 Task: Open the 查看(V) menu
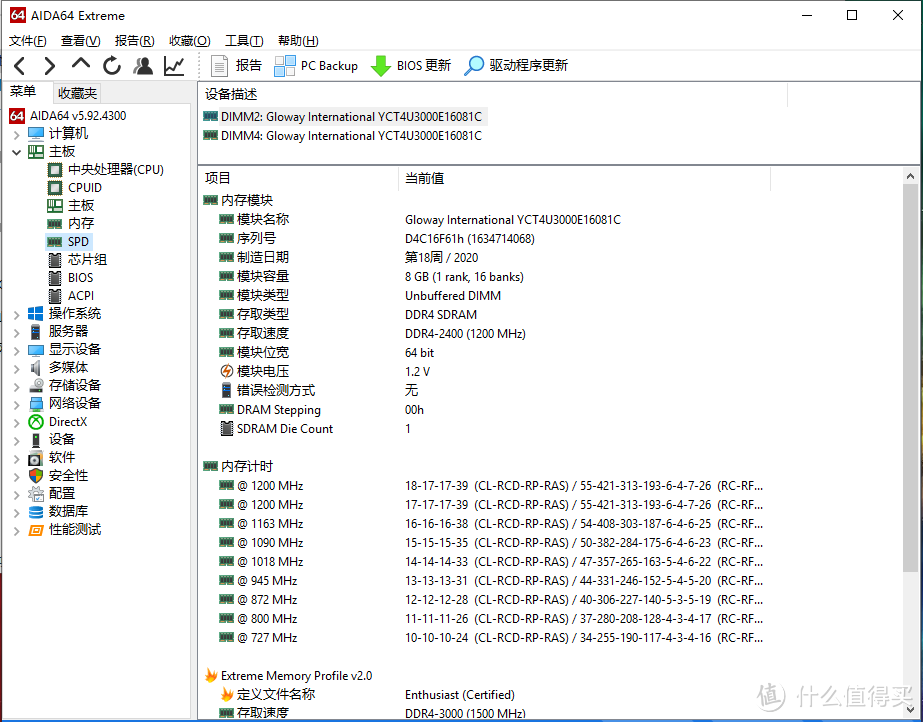click(x=81, y=41)
